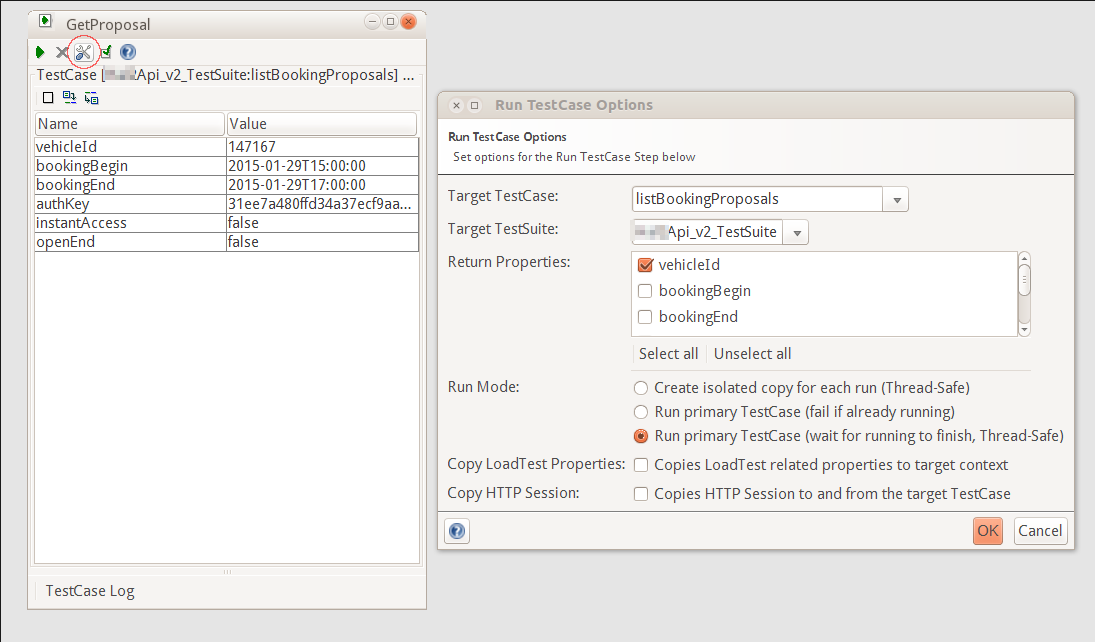Click the empty square icon above the properties table
The height and width of the screenshot is (642, 1095).
coord(48,97)
